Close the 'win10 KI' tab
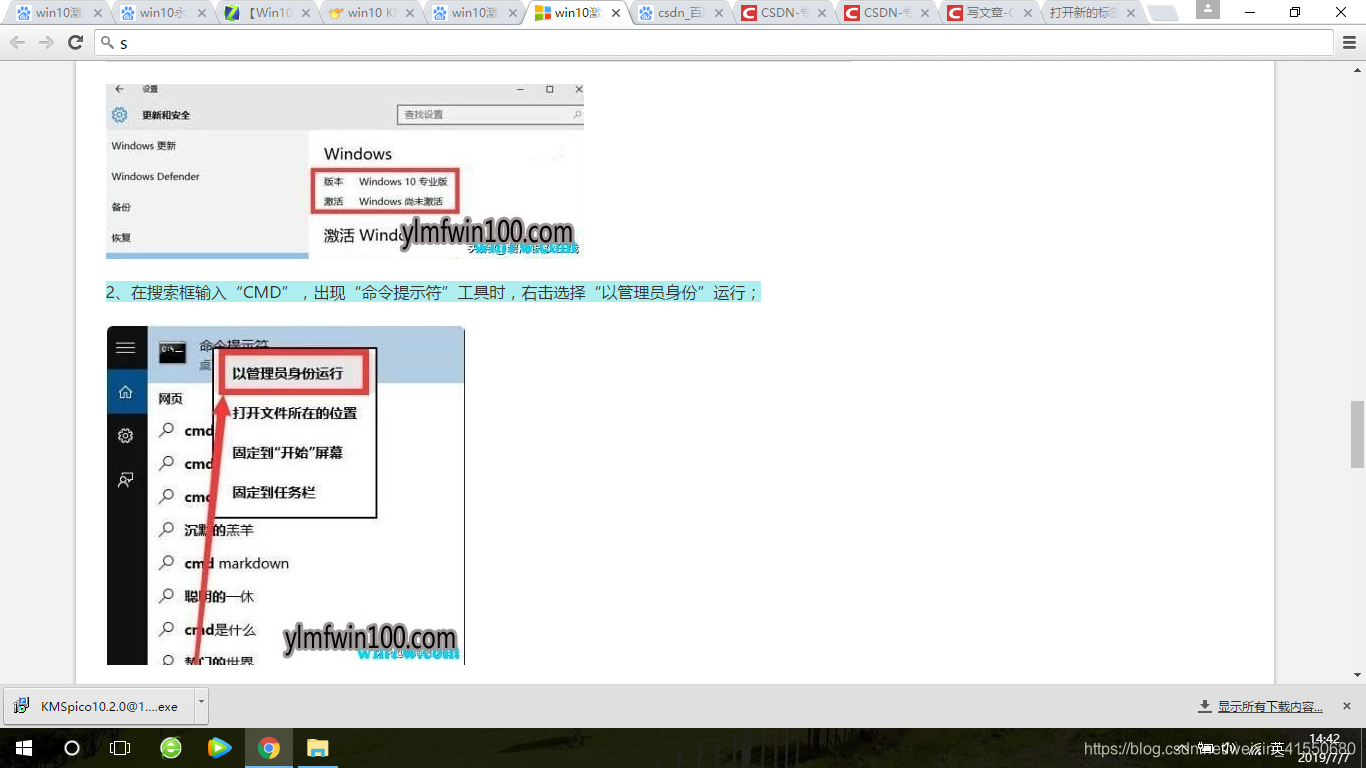 408,14
